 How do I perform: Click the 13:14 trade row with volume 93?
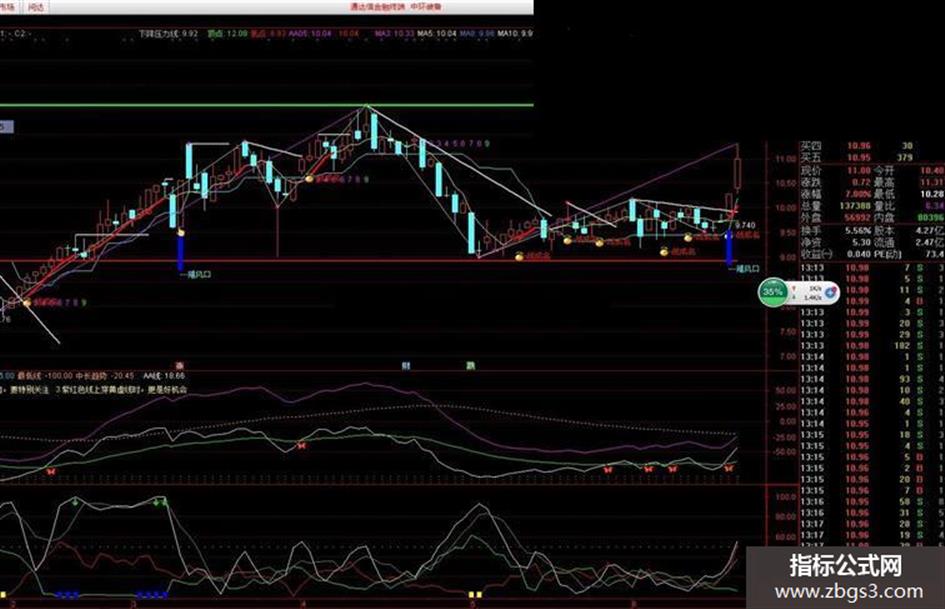[872, 379]
